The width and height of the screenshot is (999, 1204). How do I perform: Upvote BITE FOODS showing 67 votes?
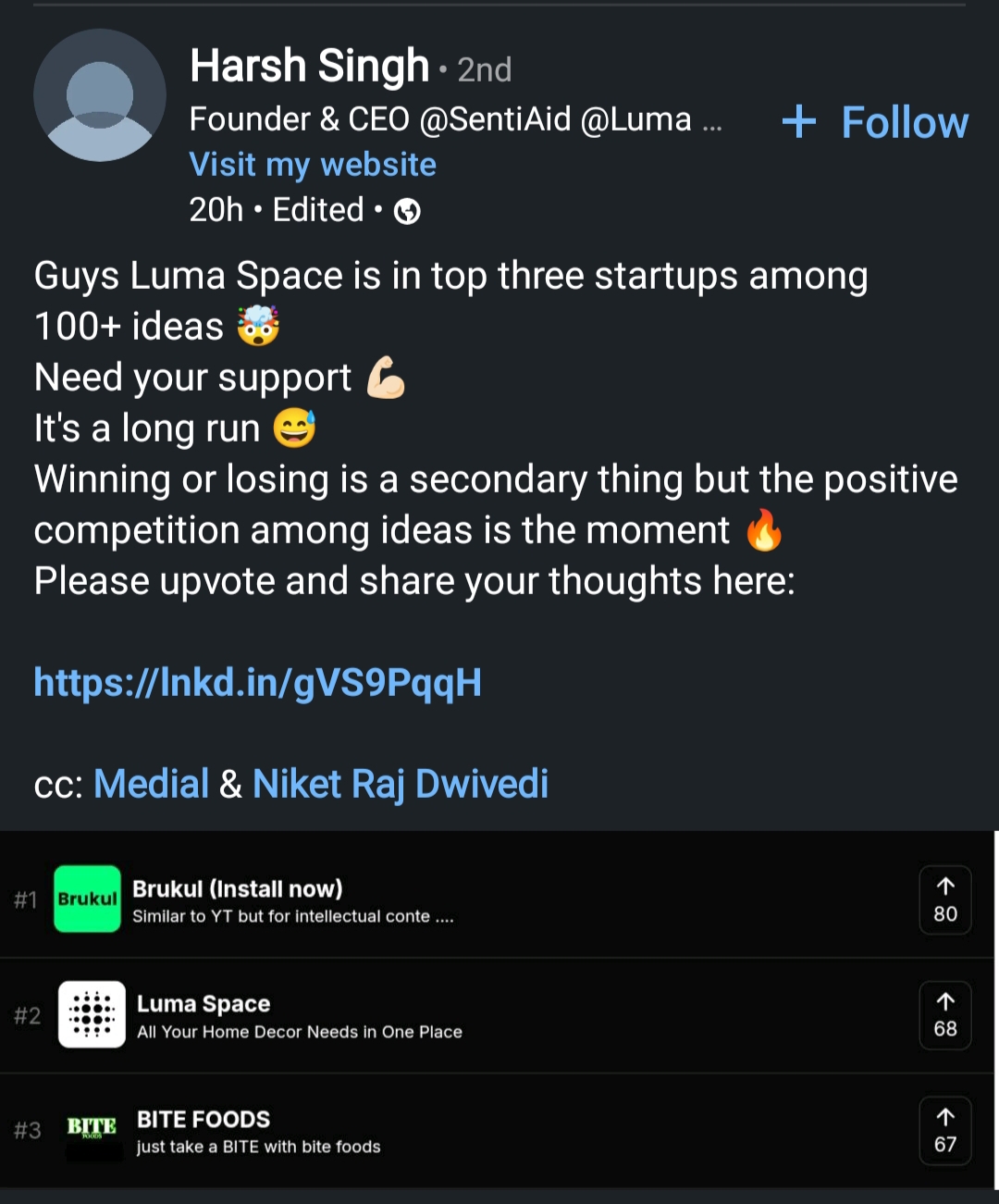944,1130
